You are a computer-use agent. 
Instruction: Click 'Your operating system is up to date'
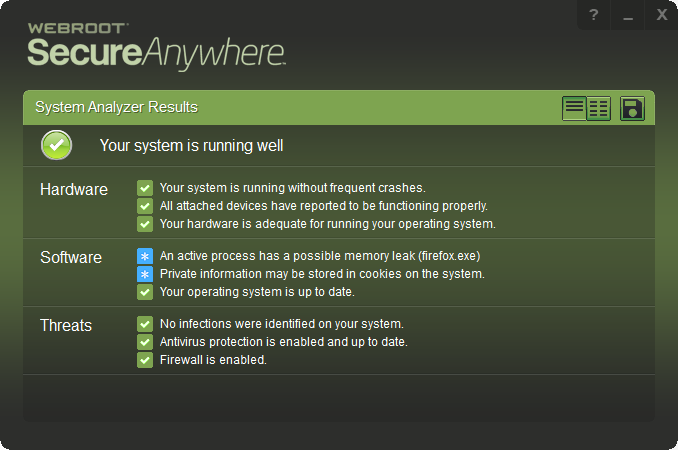[x=257, y=292]
